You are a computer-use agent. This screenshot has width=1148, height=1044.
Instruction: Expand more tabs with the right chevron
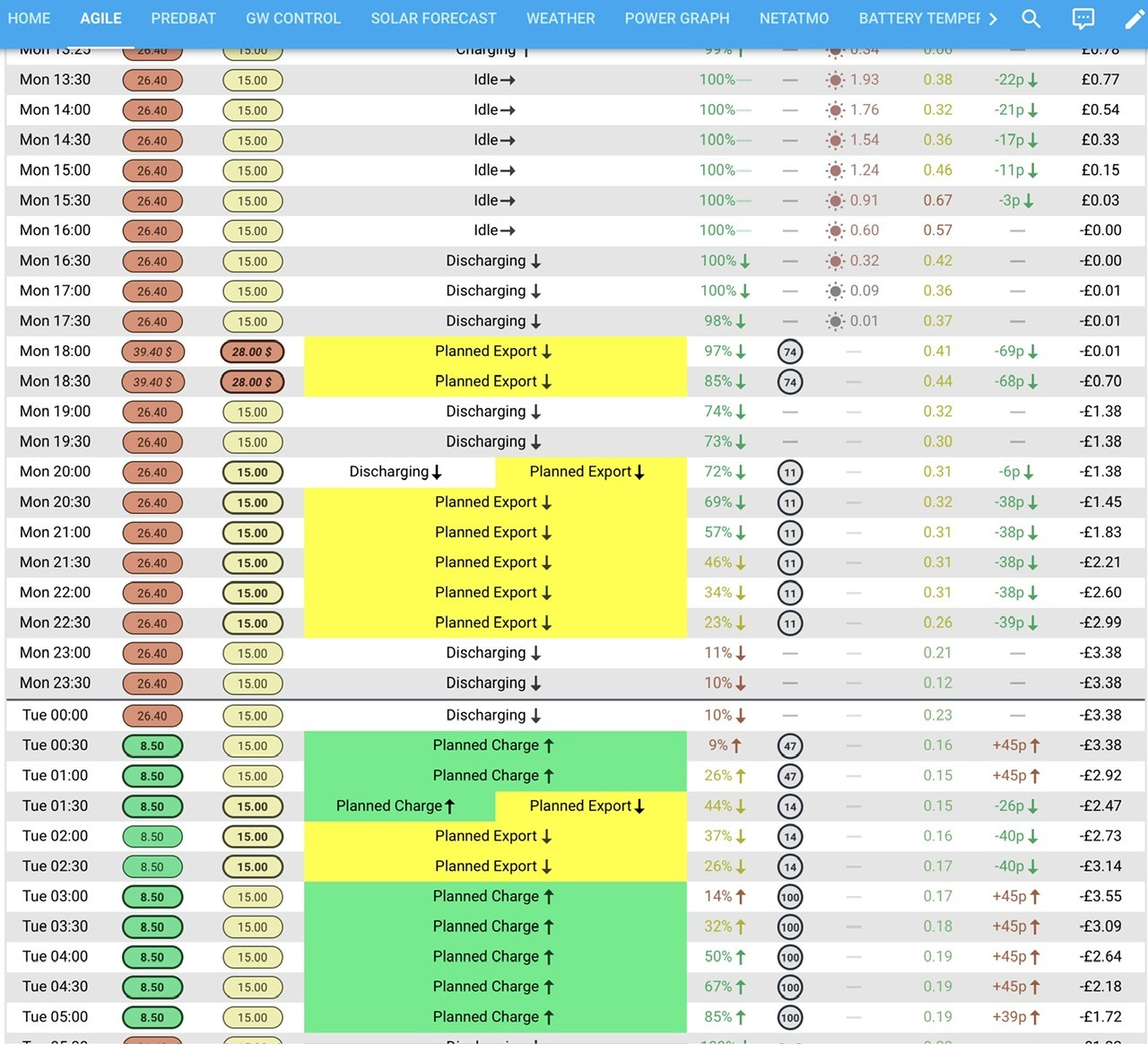point(993,19)
